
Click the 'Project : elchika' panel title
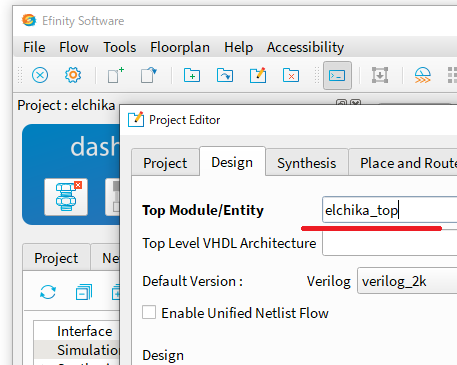66,105
